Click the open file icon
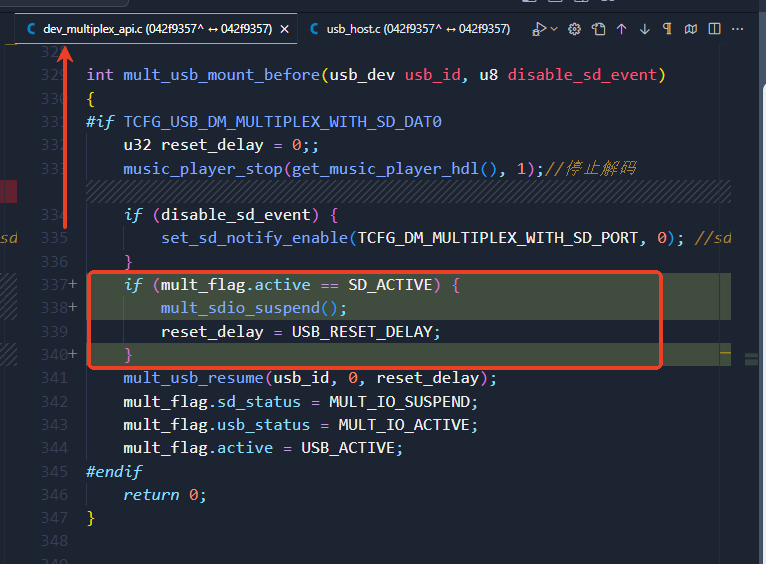Screen dimensions: 766x564 pos(598,29)
